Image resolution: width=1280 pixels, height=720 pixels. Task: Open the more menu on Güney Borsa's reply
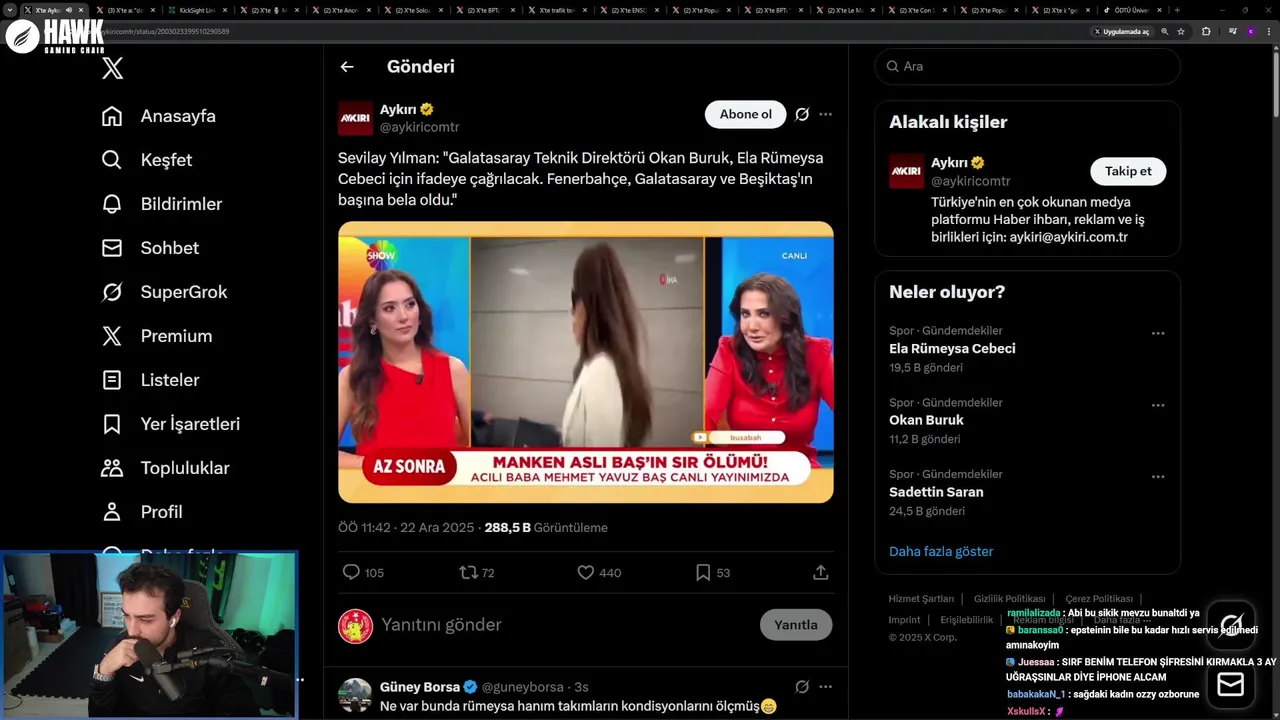coord(825,687)
